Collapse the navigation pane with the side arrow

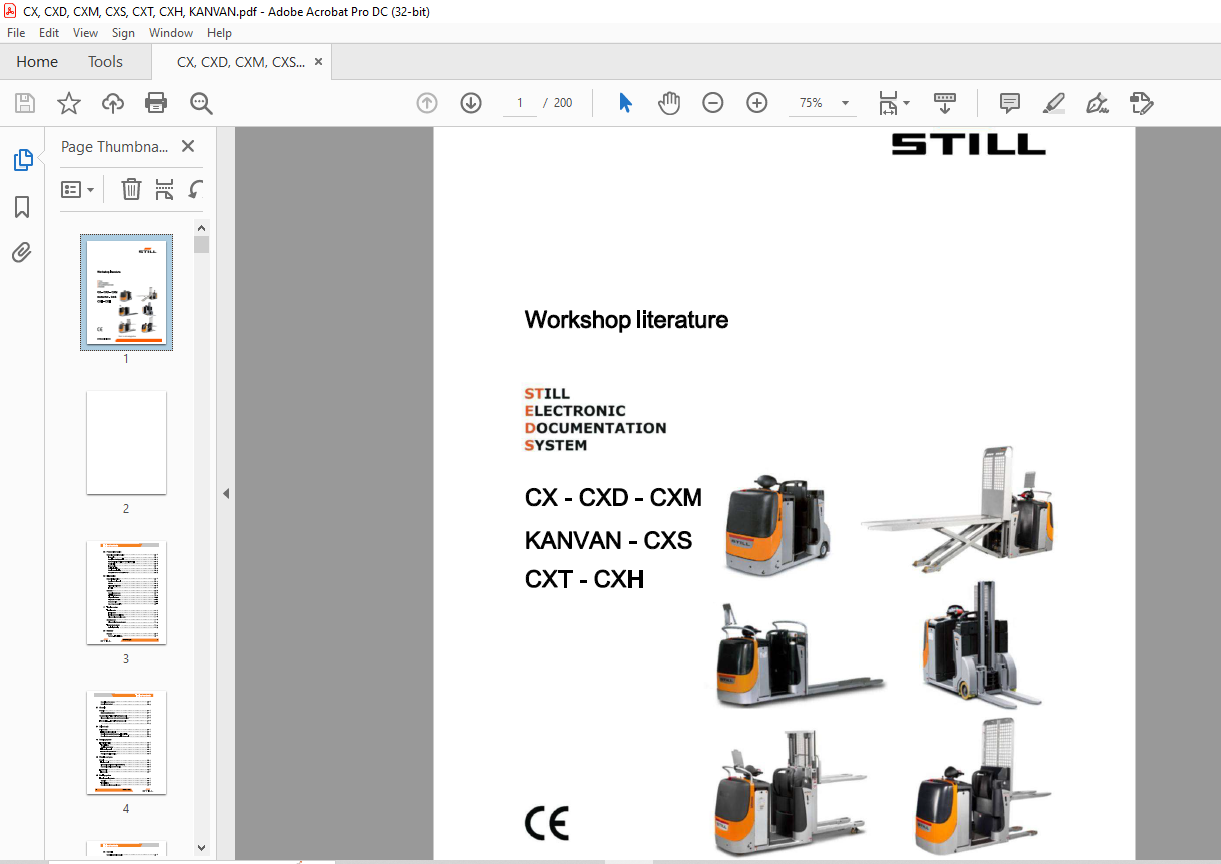coord(226,493)
